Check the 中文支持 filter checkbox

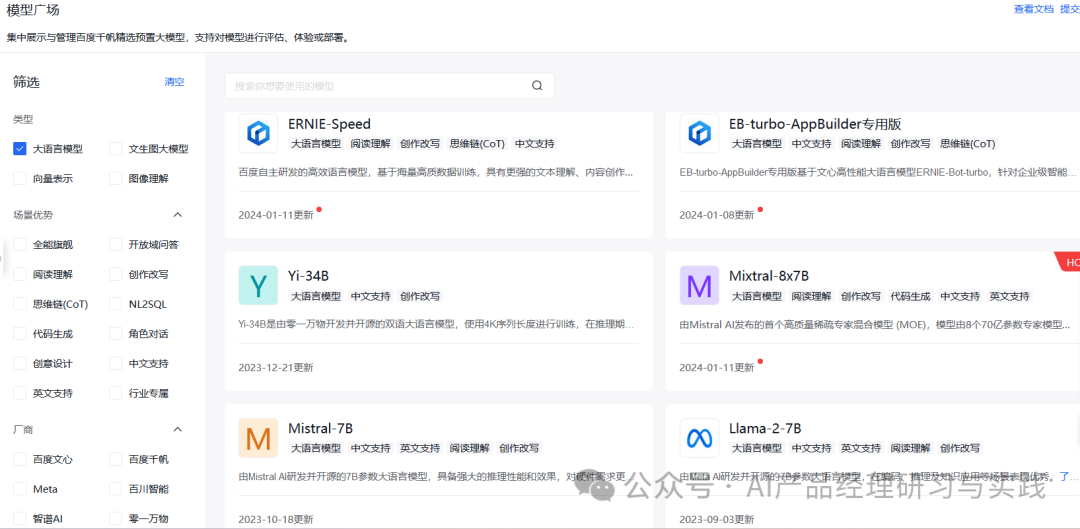116,363
